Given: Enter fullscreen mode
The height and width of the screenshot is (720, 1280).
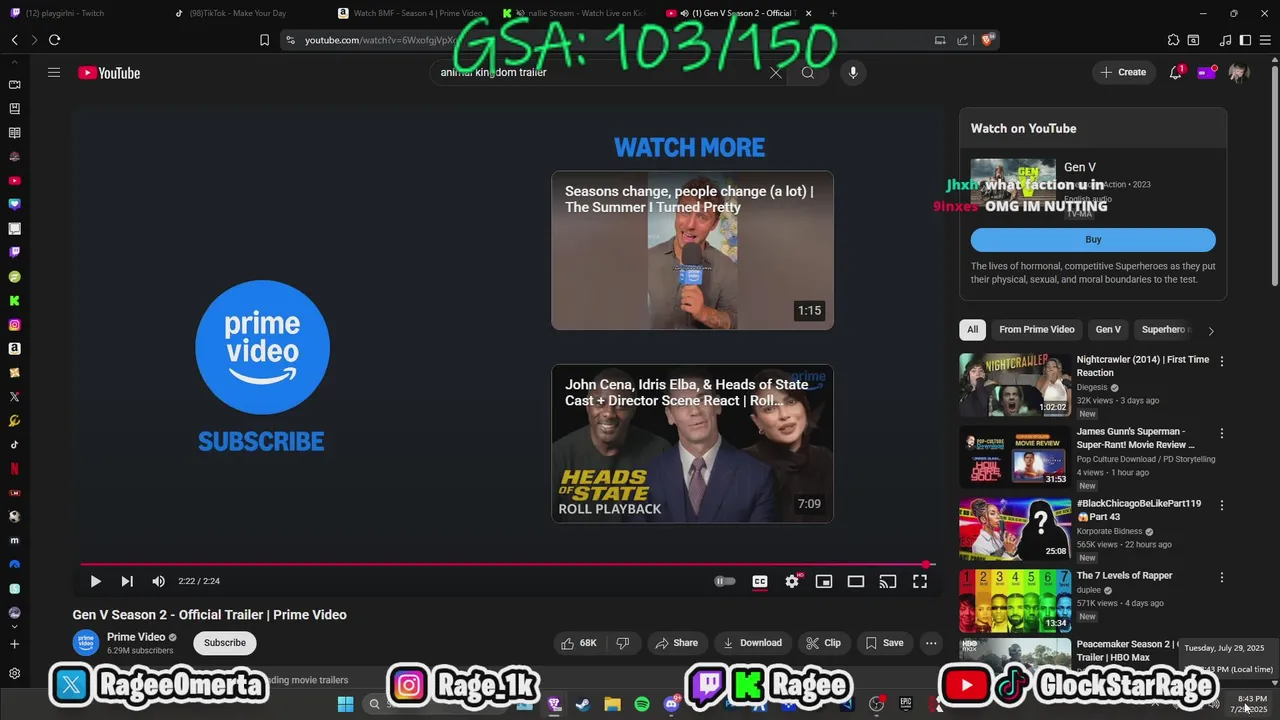Looking at the screenshot, I should (920, 581).
